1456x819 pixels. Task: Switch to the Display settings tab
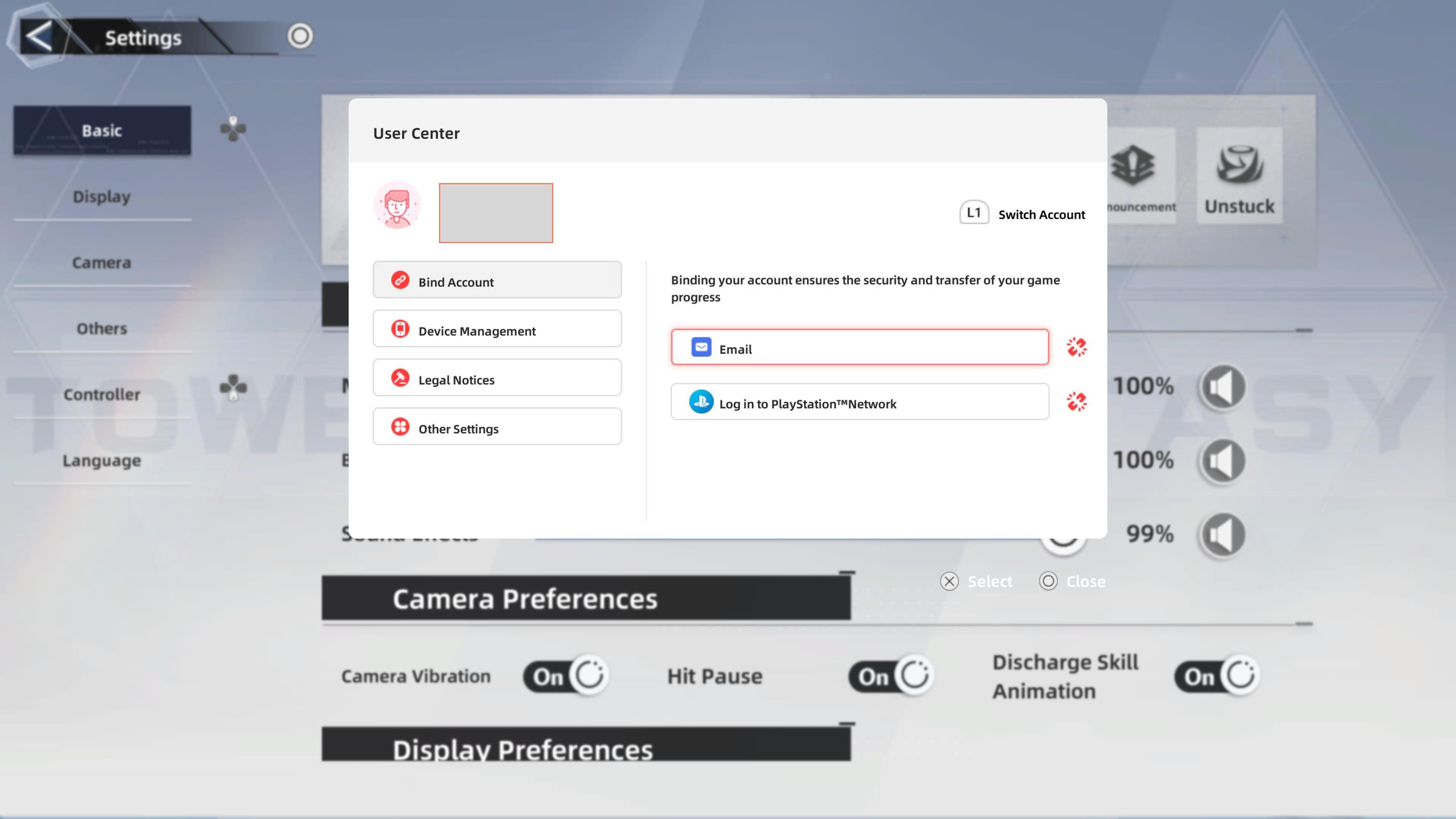(x=102, y=197)
